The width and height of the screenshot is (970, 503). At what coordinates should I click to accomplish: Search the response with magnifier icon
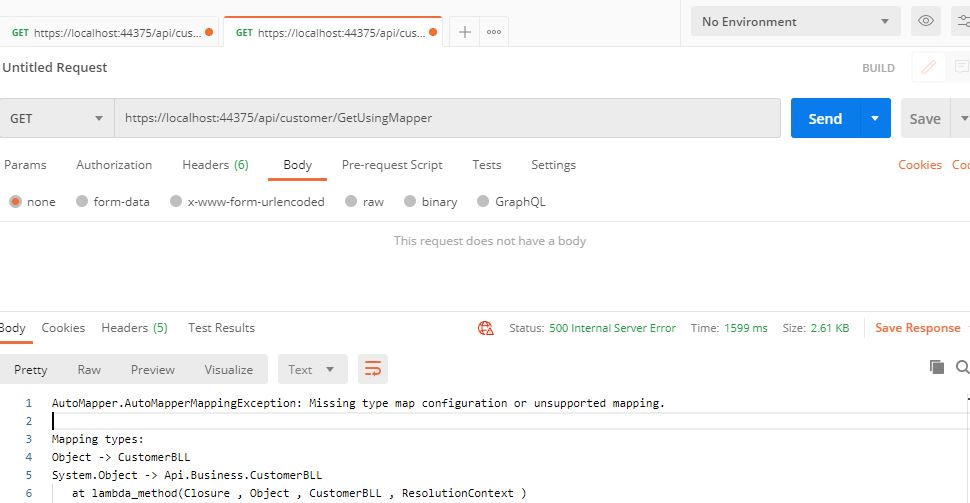click(963, 367)
